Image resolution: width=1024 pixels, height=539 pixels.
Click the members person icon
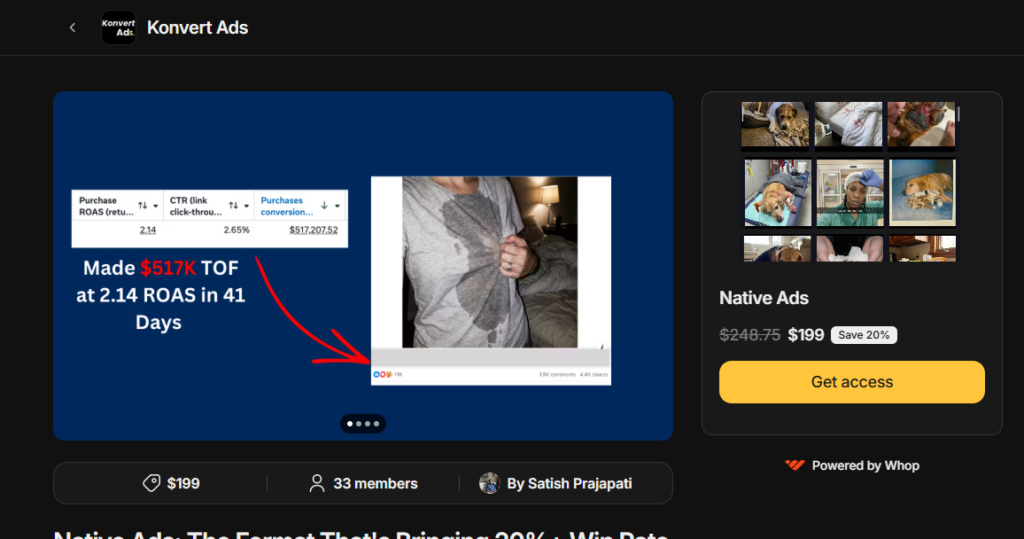317,483
